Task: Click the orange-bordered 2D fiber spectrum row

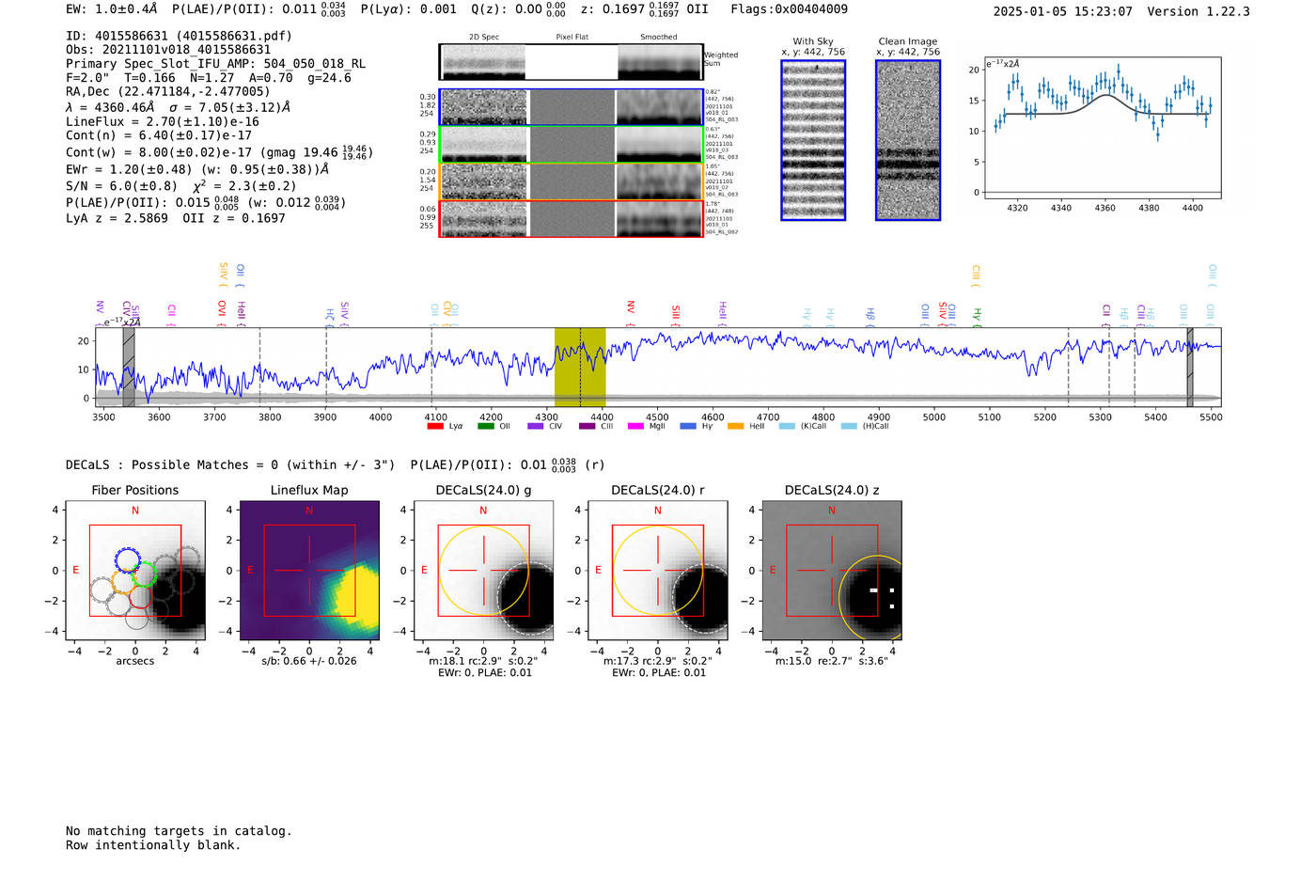Action: click(x=572, y=181)
